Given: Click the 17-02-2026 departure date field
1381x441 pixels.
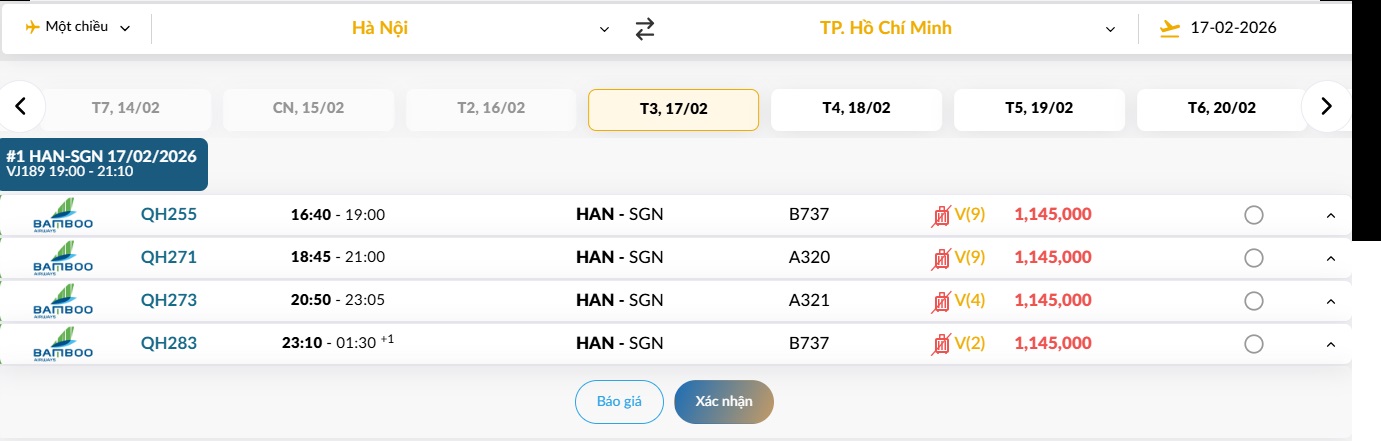Looking at the screenshot, I should (x=1233, y=28).
